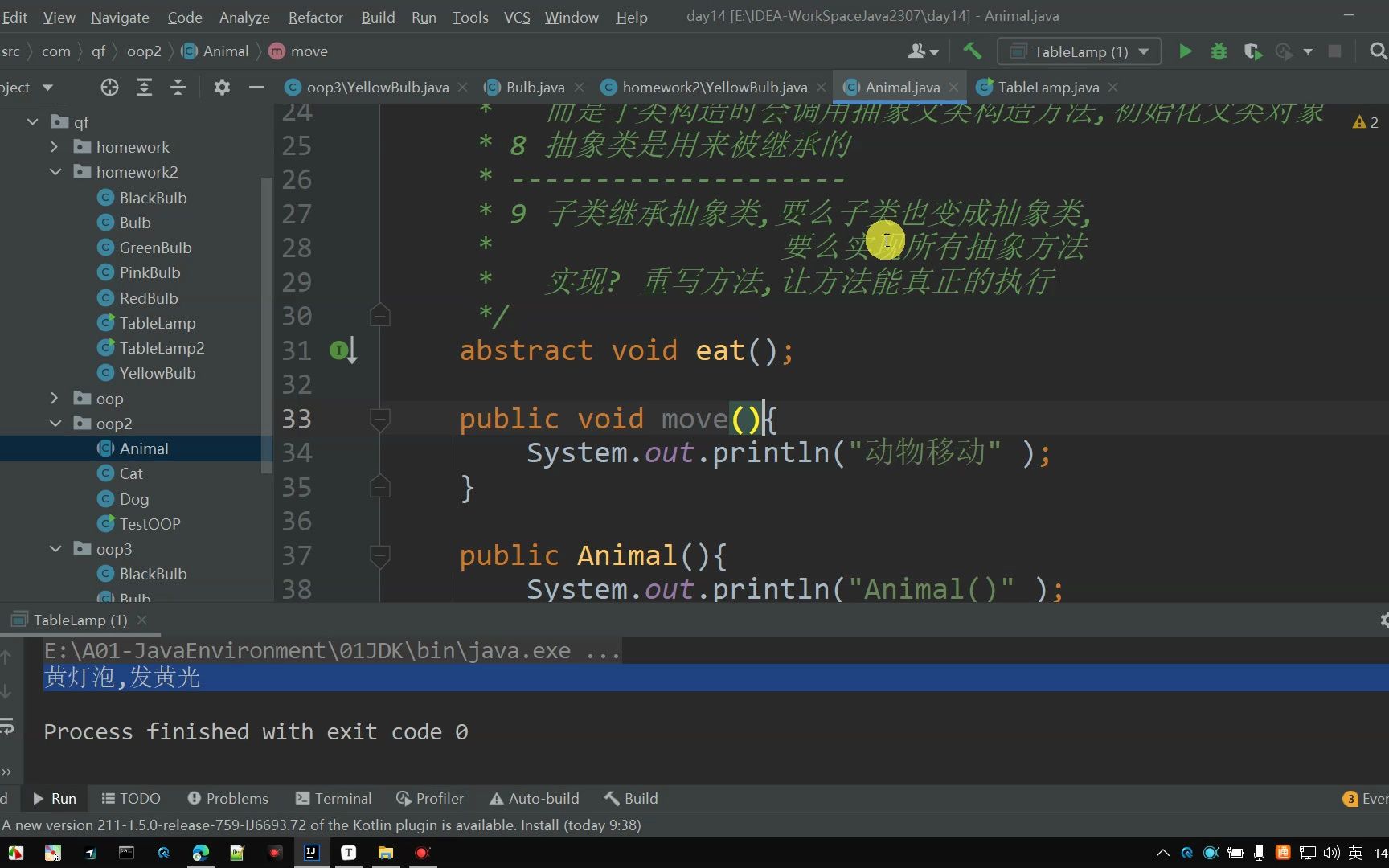Collapse the homework2 folder

(x=55, y=172)
